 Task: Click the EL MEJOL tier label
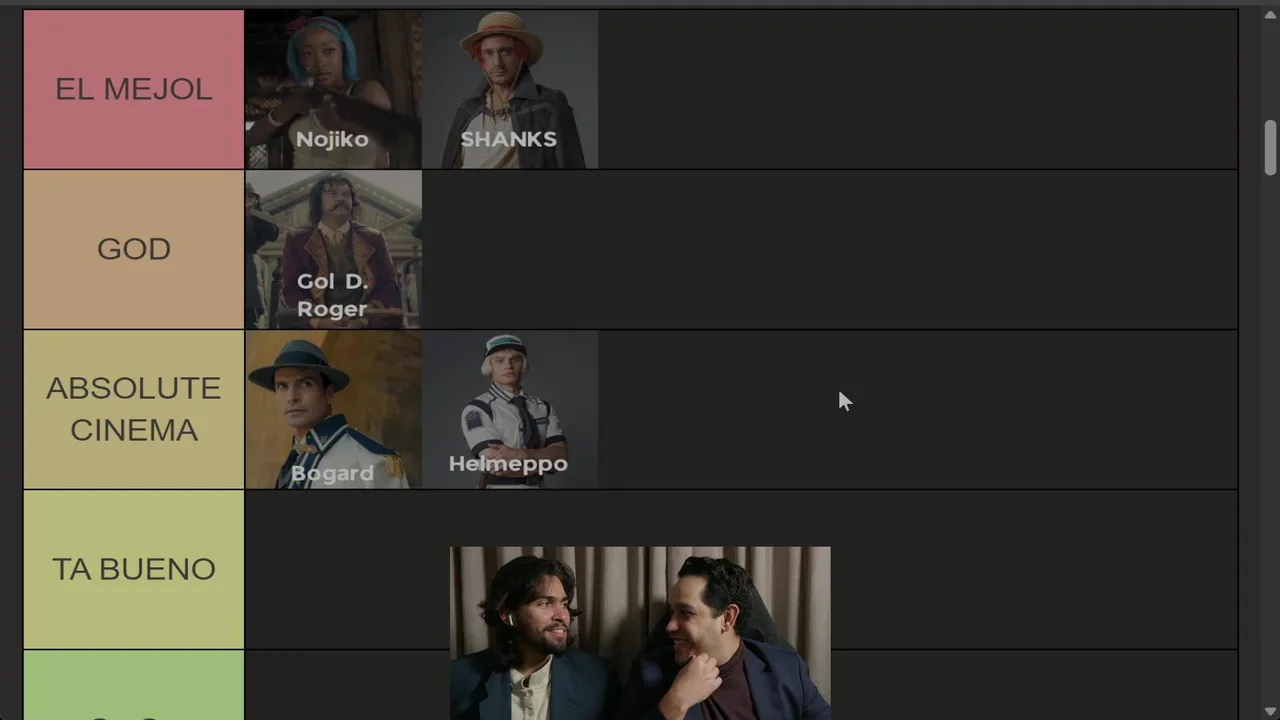pyautogui.click(x=134, y=89)
